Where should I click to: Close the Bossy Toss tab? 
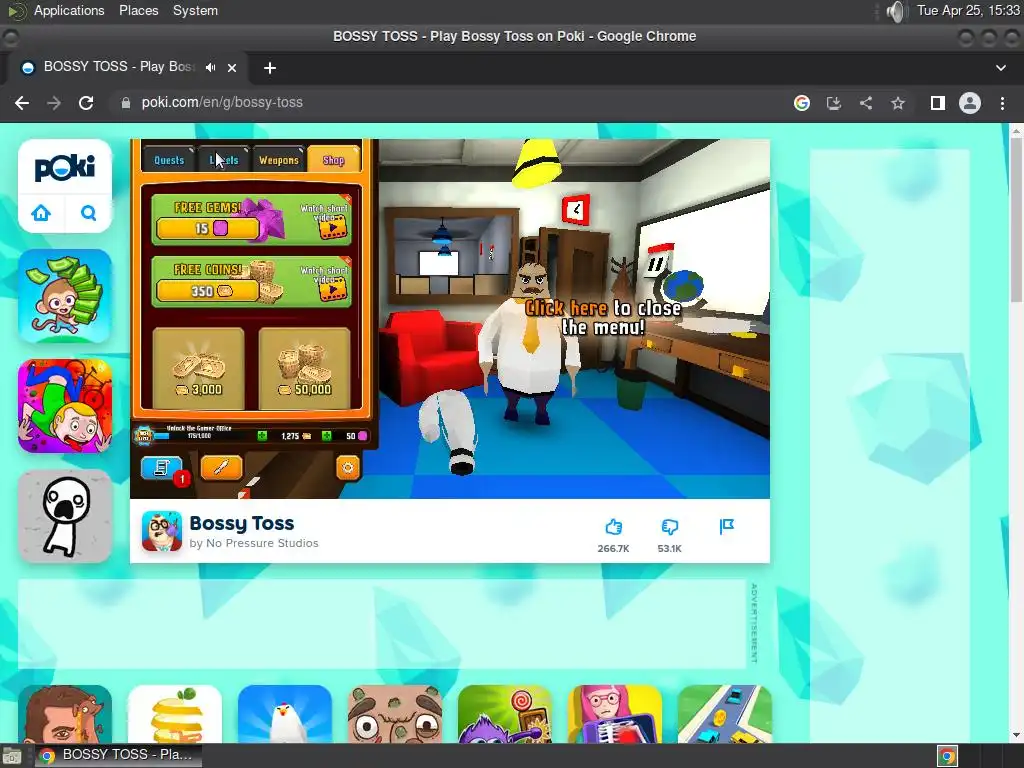pyautogui.click(x=232, y=67)
